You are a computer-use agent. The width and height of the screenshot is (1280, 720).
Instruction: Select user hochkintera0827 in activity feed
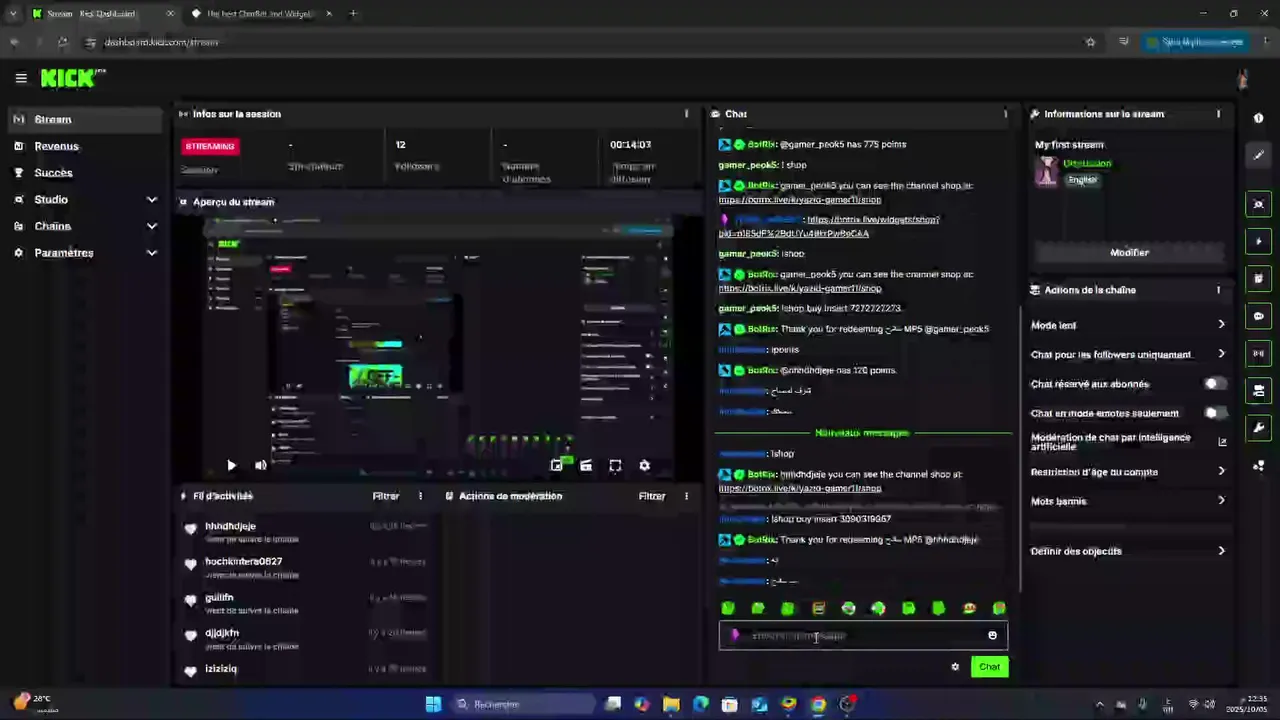pyautogui.click(x=244, y=562)
